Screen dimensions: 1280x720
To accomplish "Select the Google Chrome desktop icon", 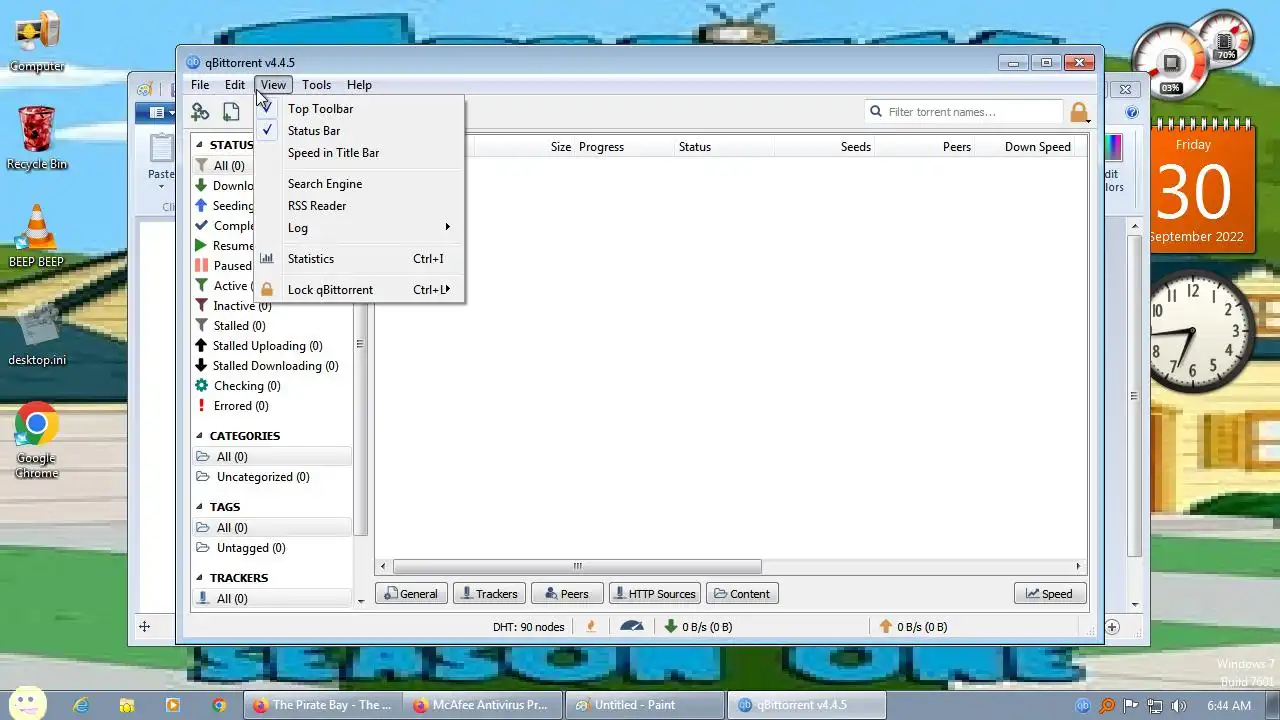I will click(36, 440).
